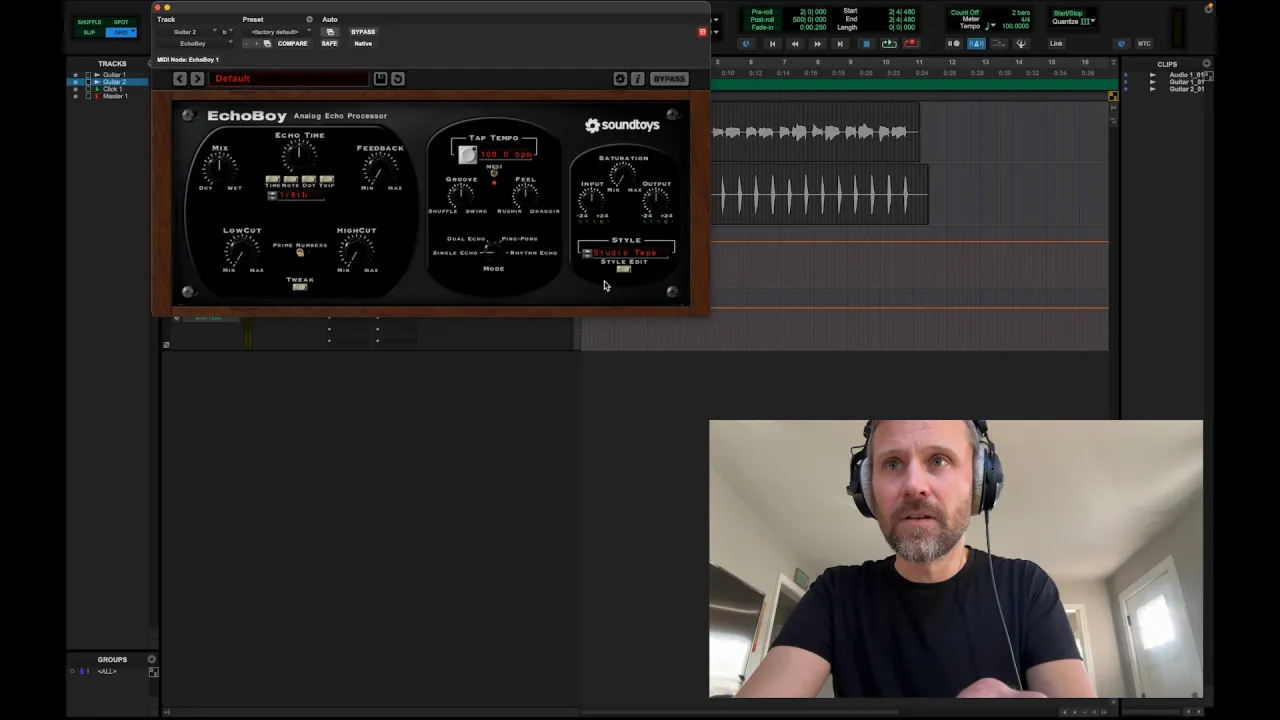Click the go-to-end transport button
Screen dimensions: 1280x720
click(x=840, y=43)
